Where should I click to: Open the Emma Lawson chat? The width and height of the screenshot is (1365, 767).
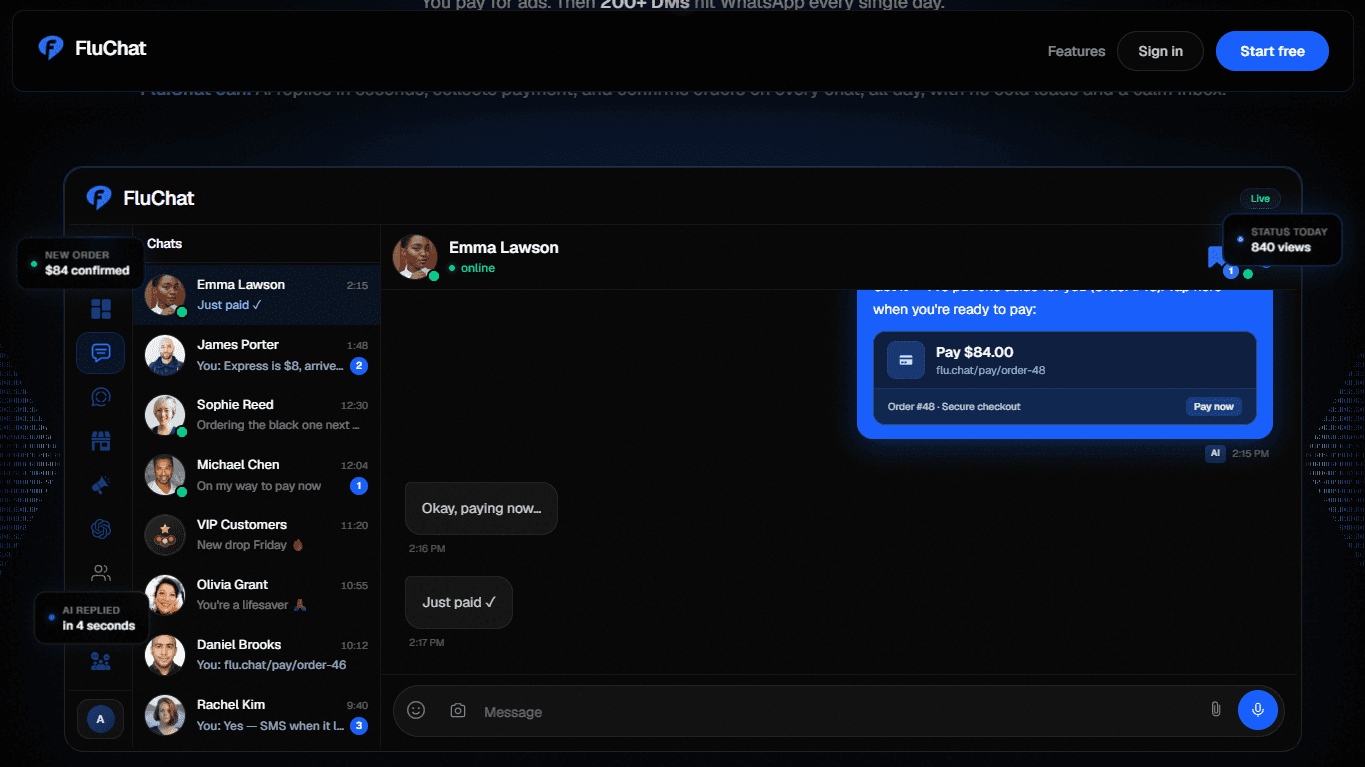[256, 295]
